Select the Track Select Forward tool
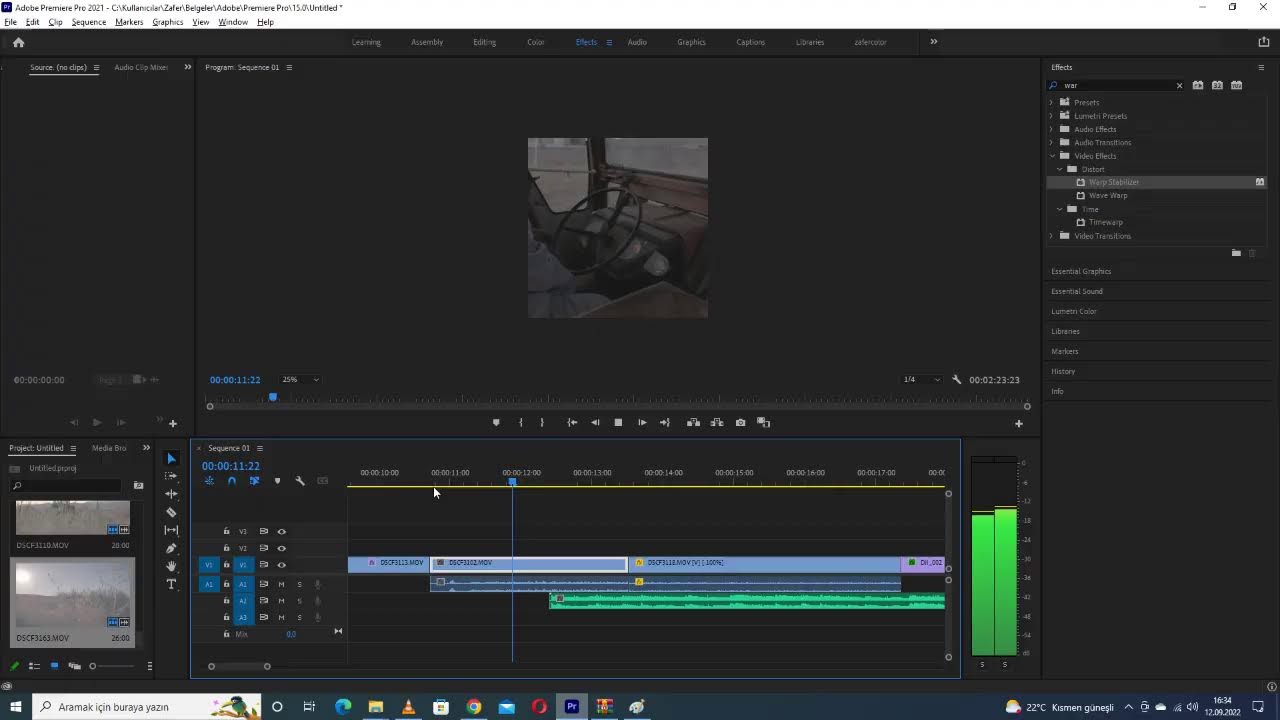This screenshot has width=1280, height=720. pyautogui.click(x=171, y=476)
